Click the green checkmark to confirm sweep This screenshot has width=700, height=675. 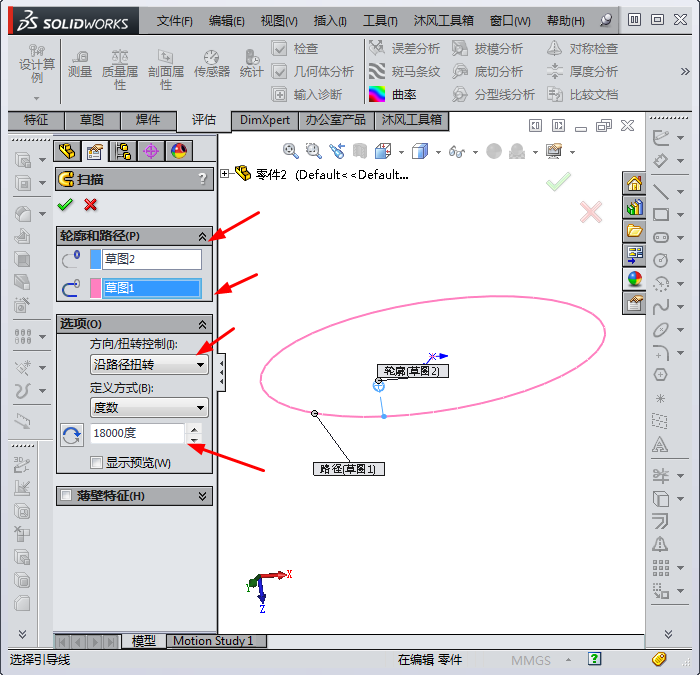point(66,205)
